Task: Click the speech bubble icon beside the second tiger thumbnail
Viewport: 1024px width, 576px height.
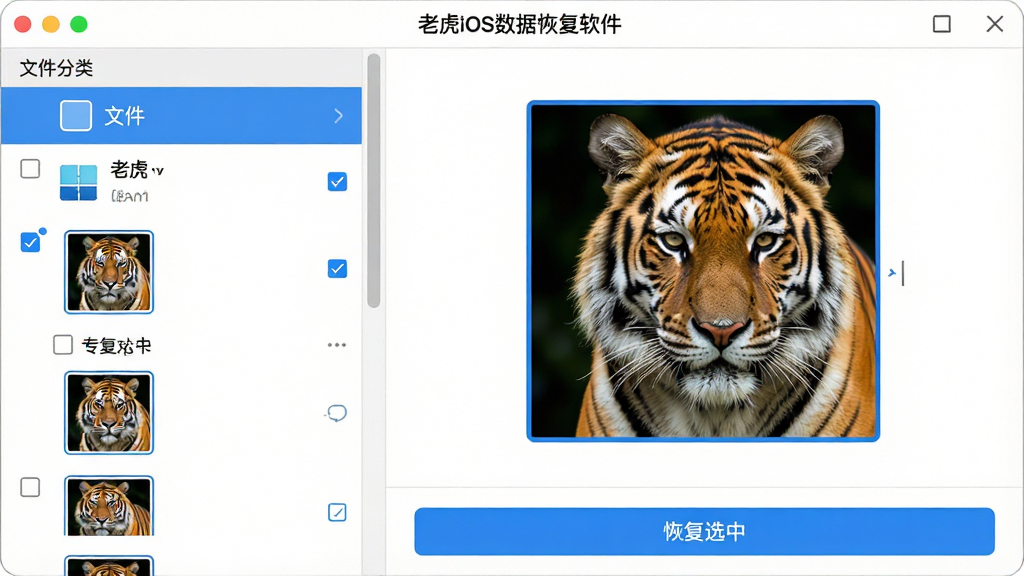Action: (336, 413)
